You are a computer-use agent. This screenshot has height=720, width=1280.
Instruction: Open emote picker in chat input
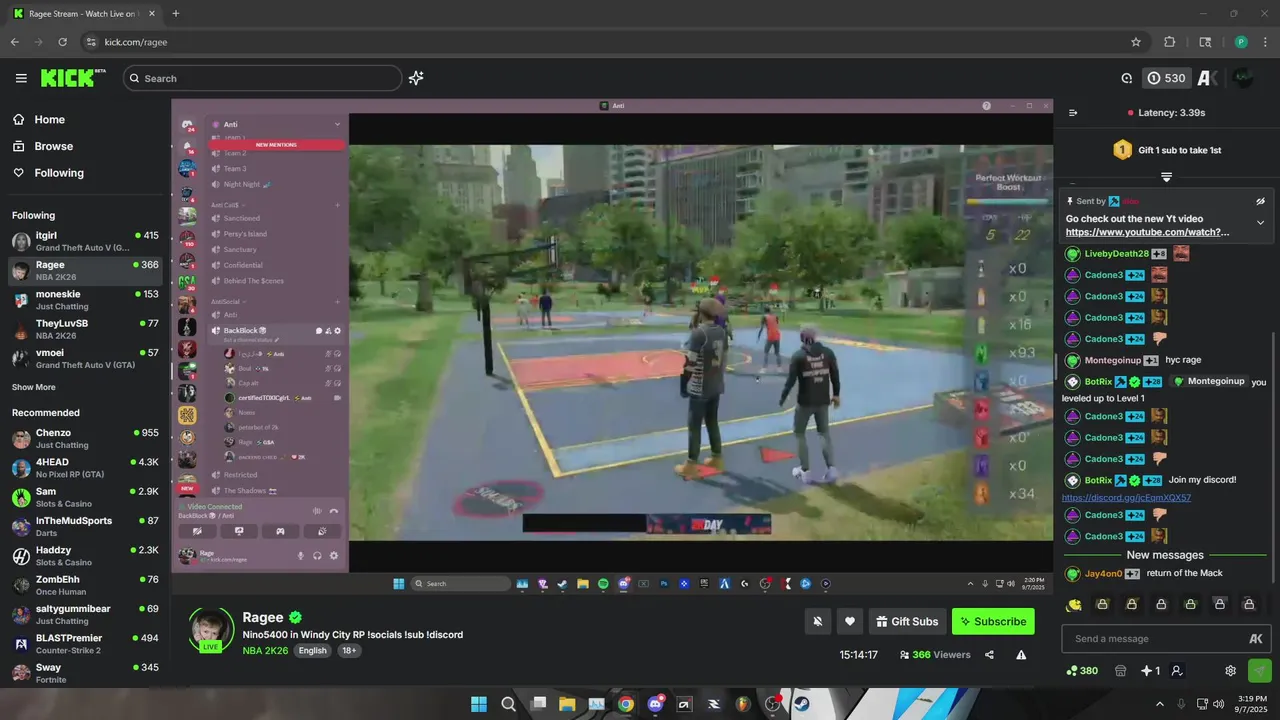pos(1256,639)
